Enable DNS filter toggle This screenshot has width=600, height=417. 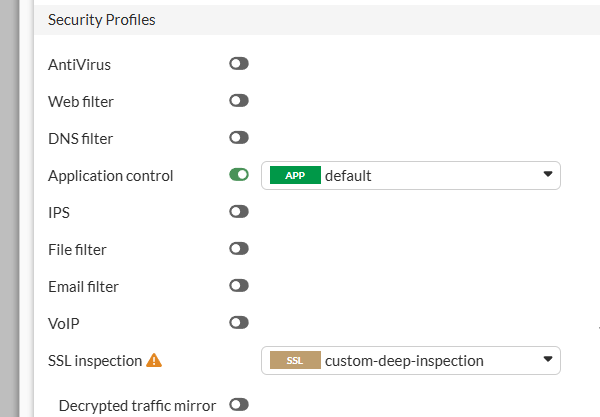coord(238,138)
